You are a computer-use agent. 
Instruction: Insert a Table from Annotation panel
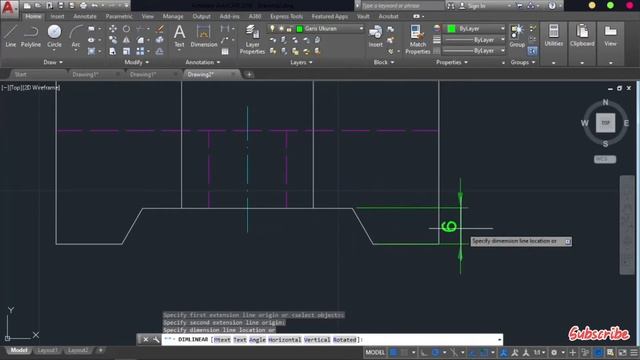(x=225, y=51)
